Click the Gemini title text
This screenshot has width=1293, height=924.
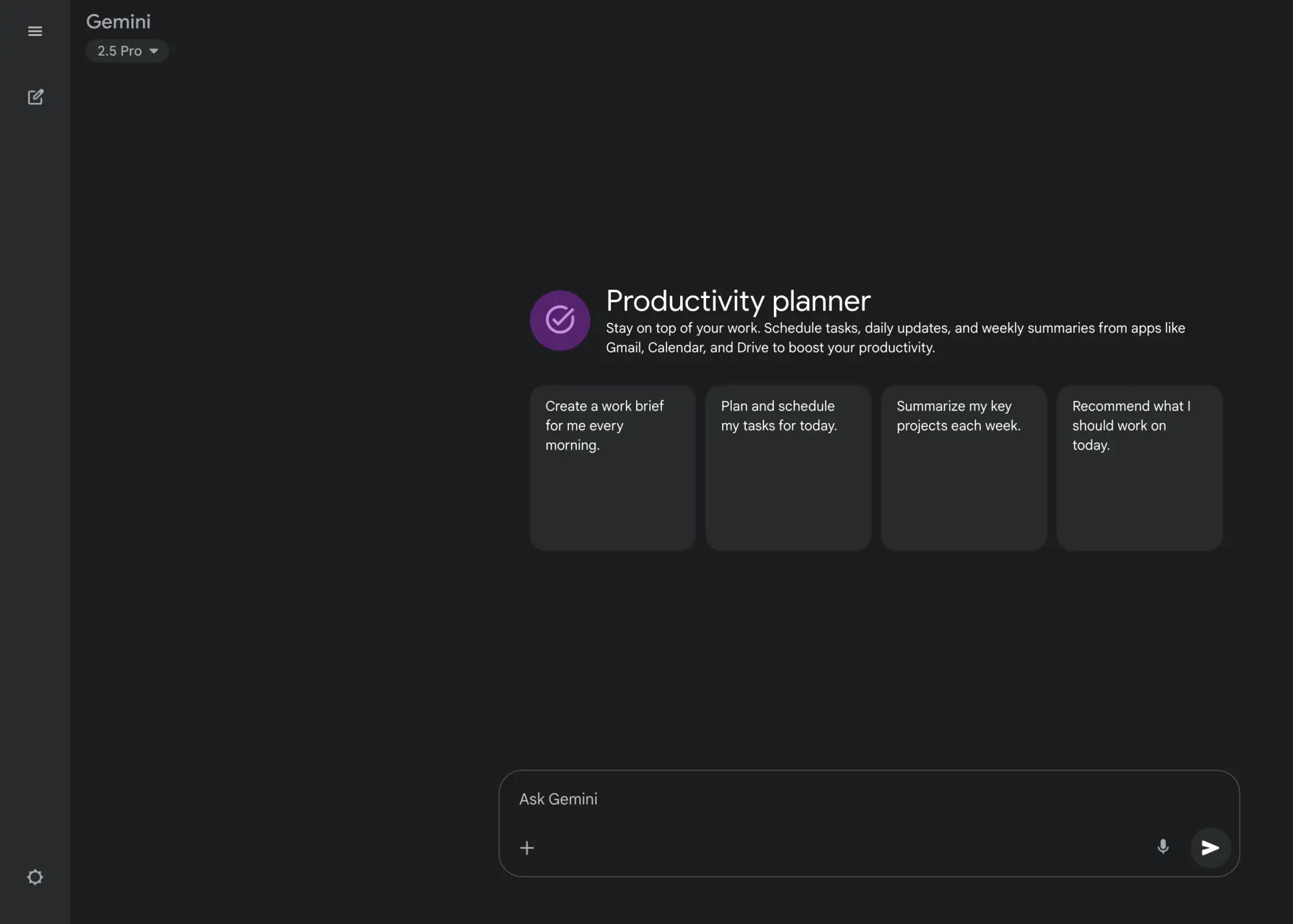point(118,21)
